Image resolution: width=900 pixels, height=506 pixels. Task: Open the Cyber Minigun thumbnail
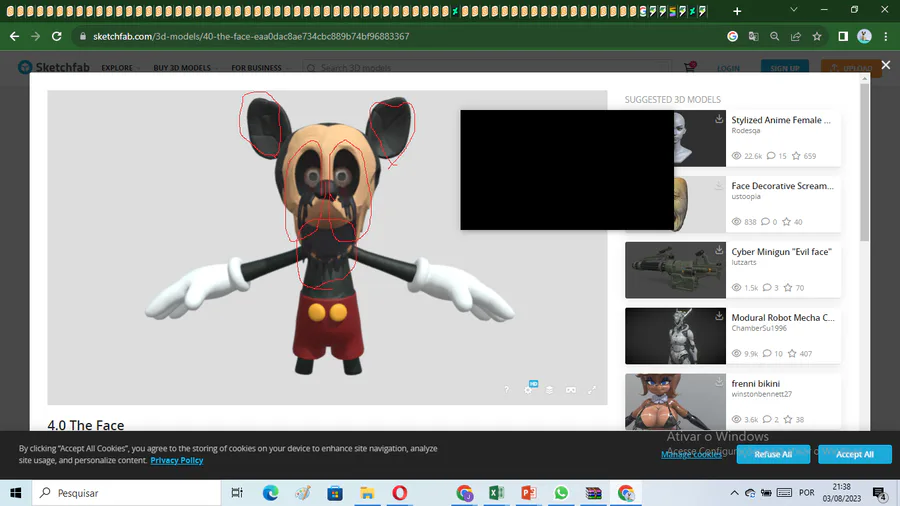(676, 270)
